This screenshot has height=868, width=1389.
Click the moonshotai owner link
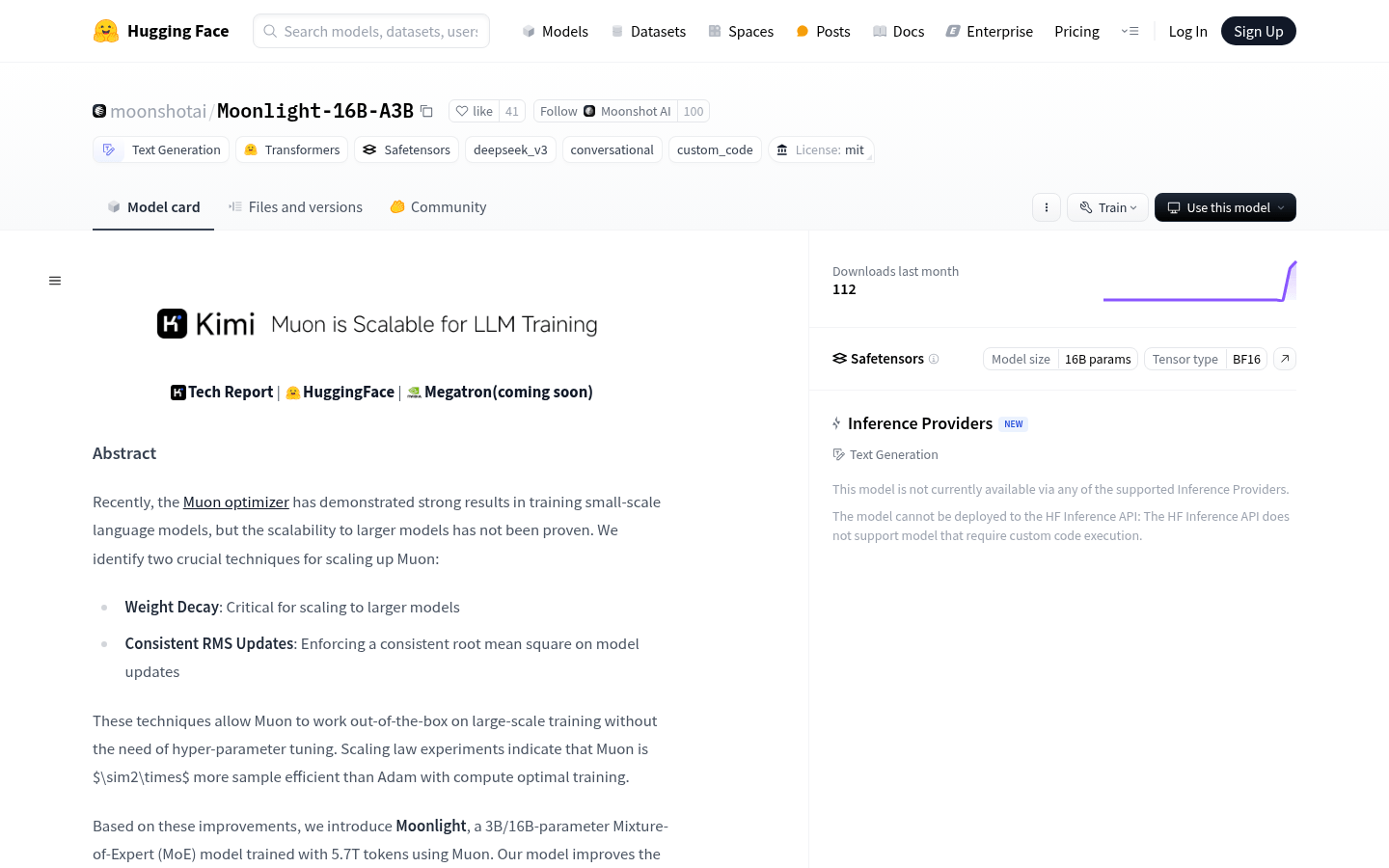click(x=158, y=111)
